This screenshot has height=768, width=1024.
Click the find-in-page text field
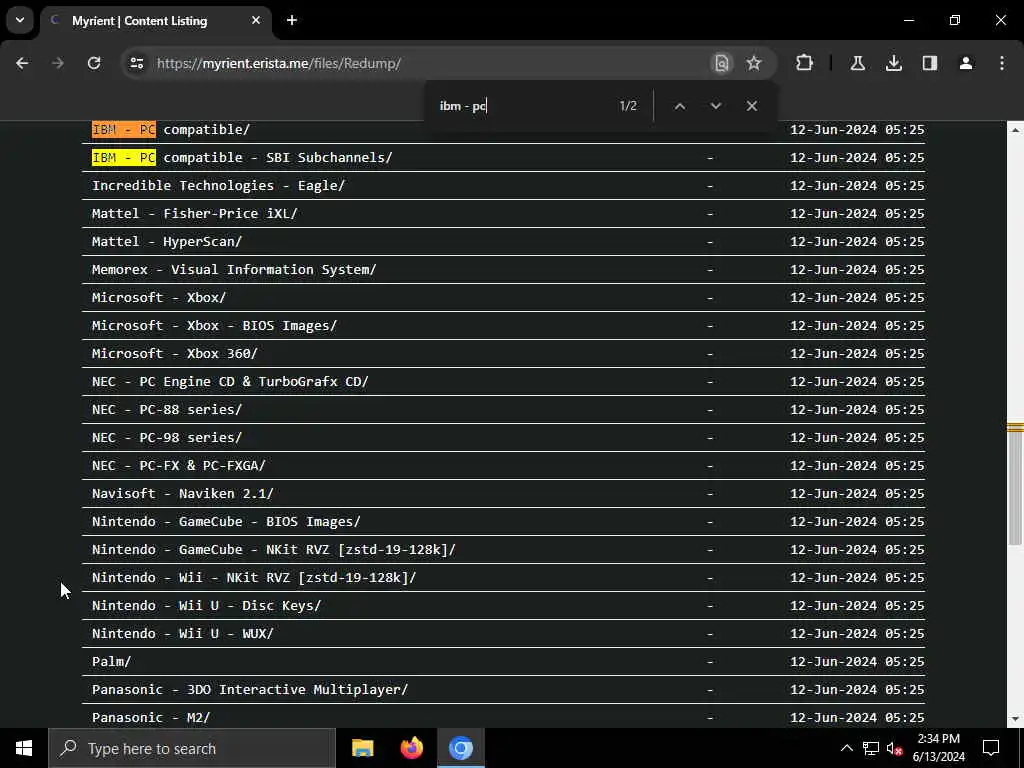tap(522, 106)
